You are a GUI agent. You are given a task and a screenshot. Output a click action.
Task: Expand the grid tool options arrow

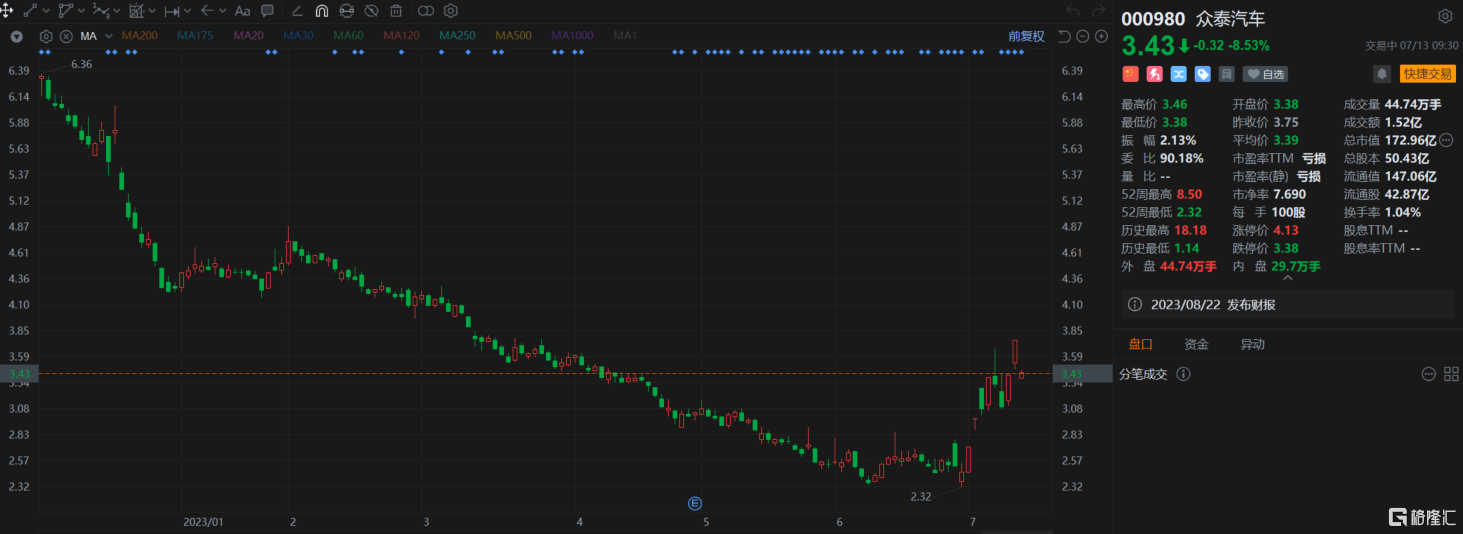pos(152,11)
